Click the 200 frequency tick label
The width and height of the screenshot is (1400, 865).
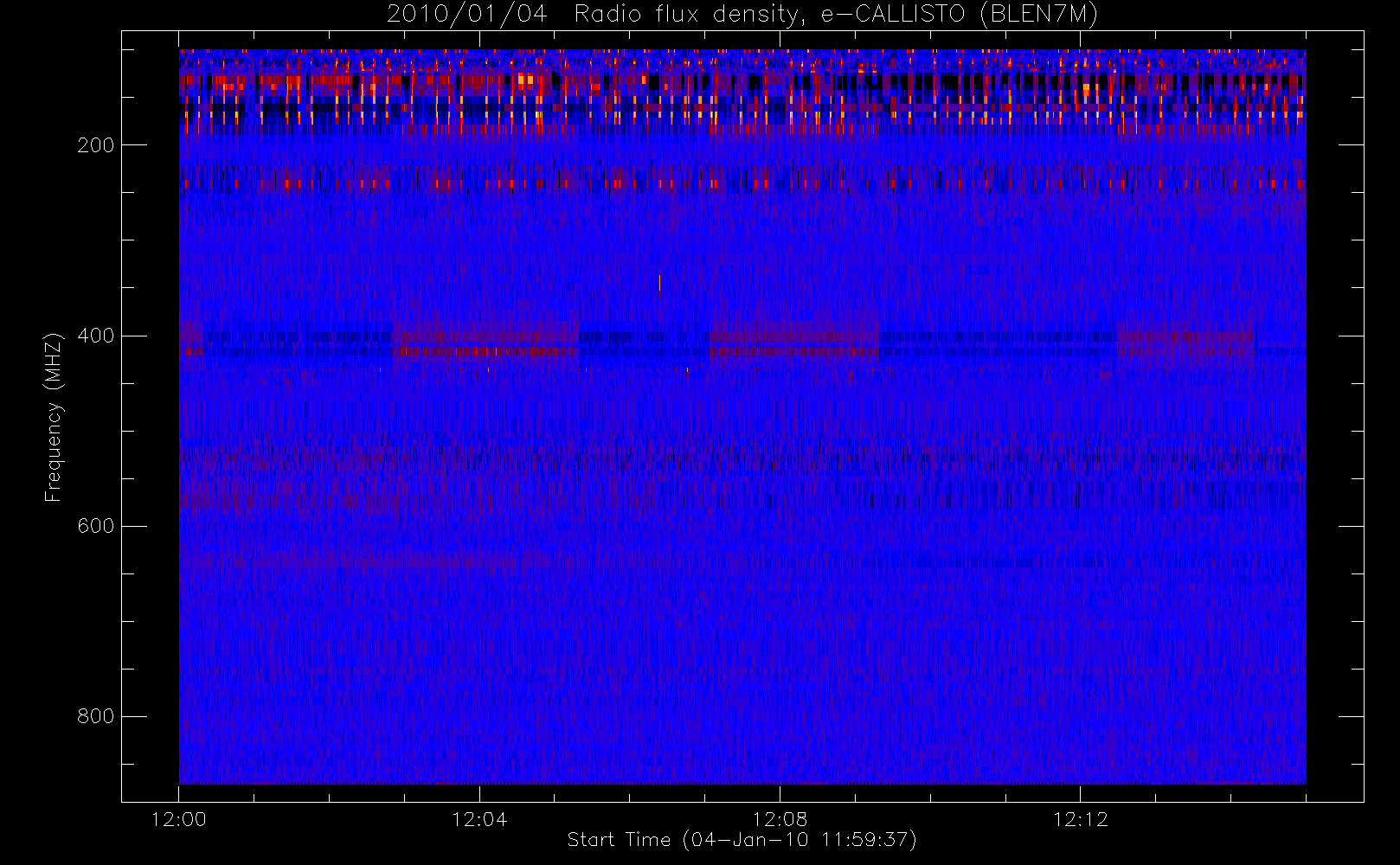[x=95, y=145]
